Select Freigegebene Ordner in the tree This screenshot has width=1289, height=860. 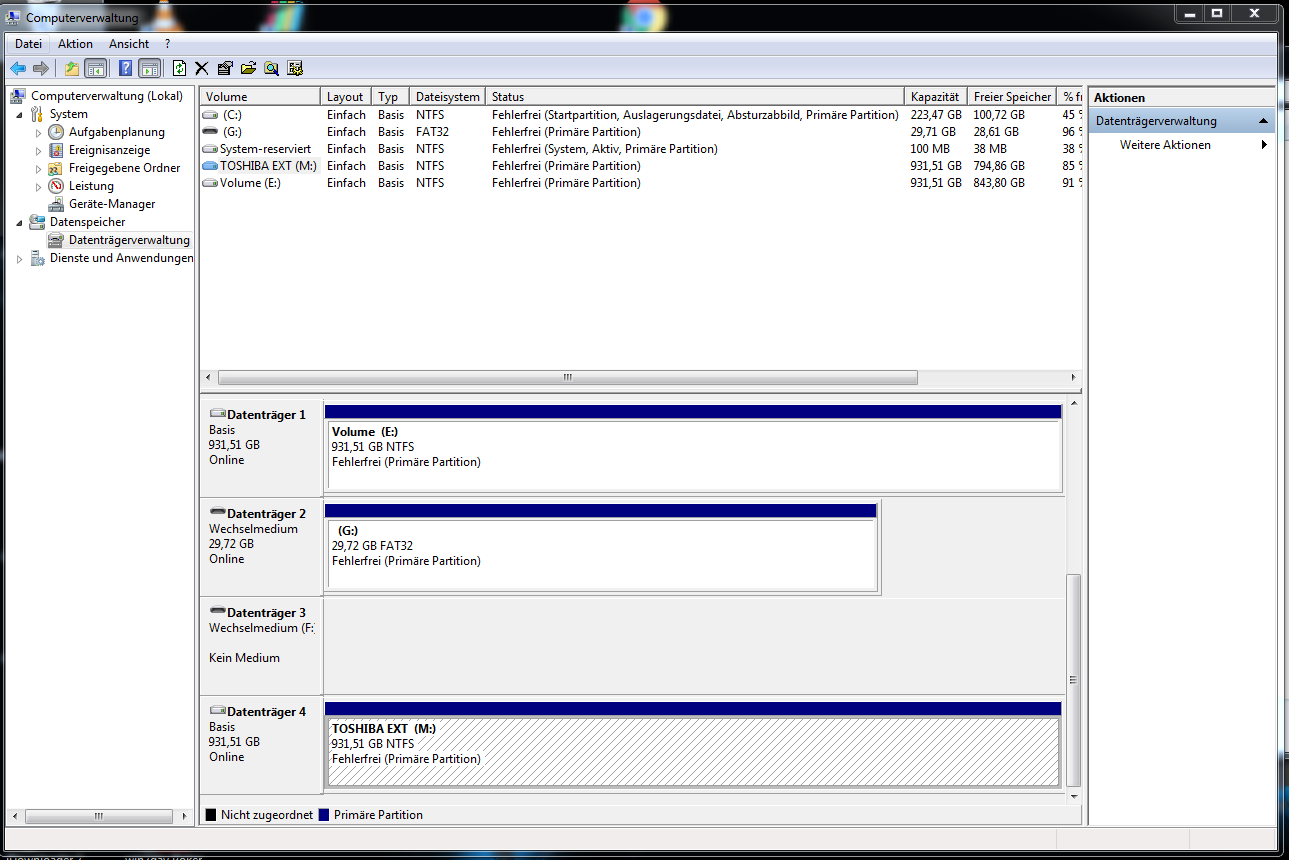pyautogui.click(x=124, y=168)
